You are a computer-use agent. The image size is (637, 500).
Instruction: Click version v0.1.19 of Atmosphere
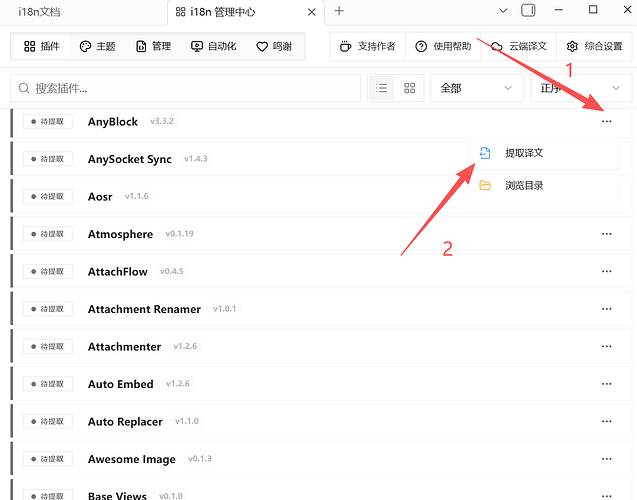(179, 234)
